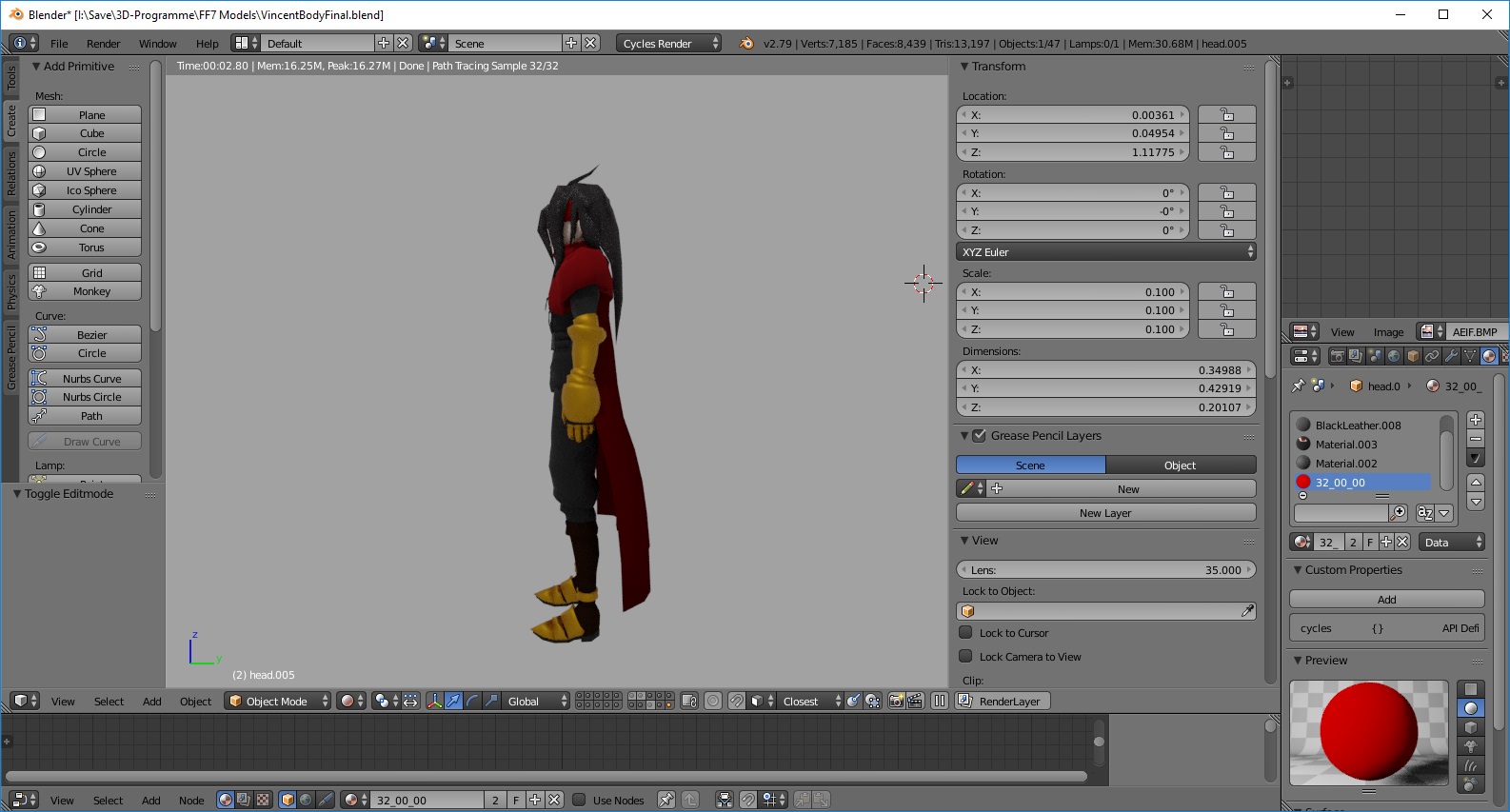Toggle the 3D manipulator axes widget

435,702
